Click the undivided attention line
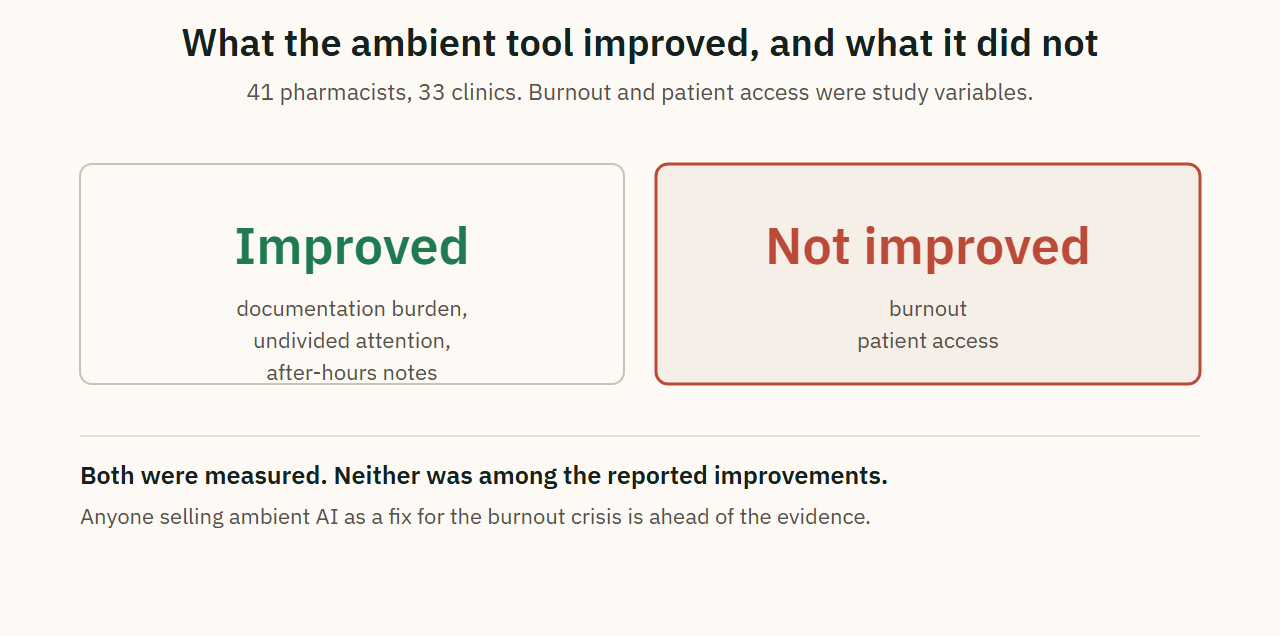The height and width of the screenshot is (636, 1280). [x=352, y=341]
